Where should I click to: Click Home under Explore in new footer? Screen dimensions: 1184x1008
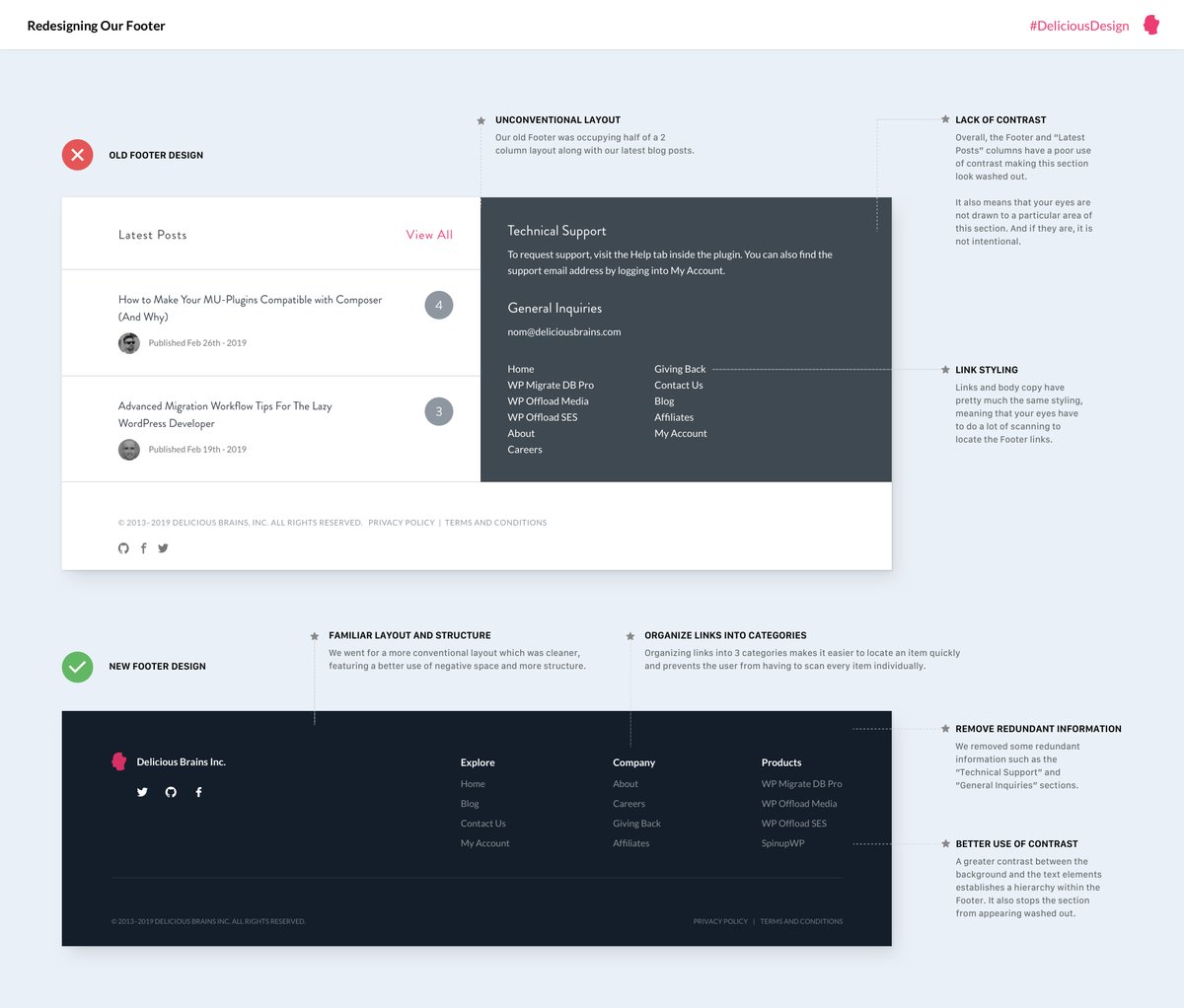pyautogui.click(x=473, y=784)
